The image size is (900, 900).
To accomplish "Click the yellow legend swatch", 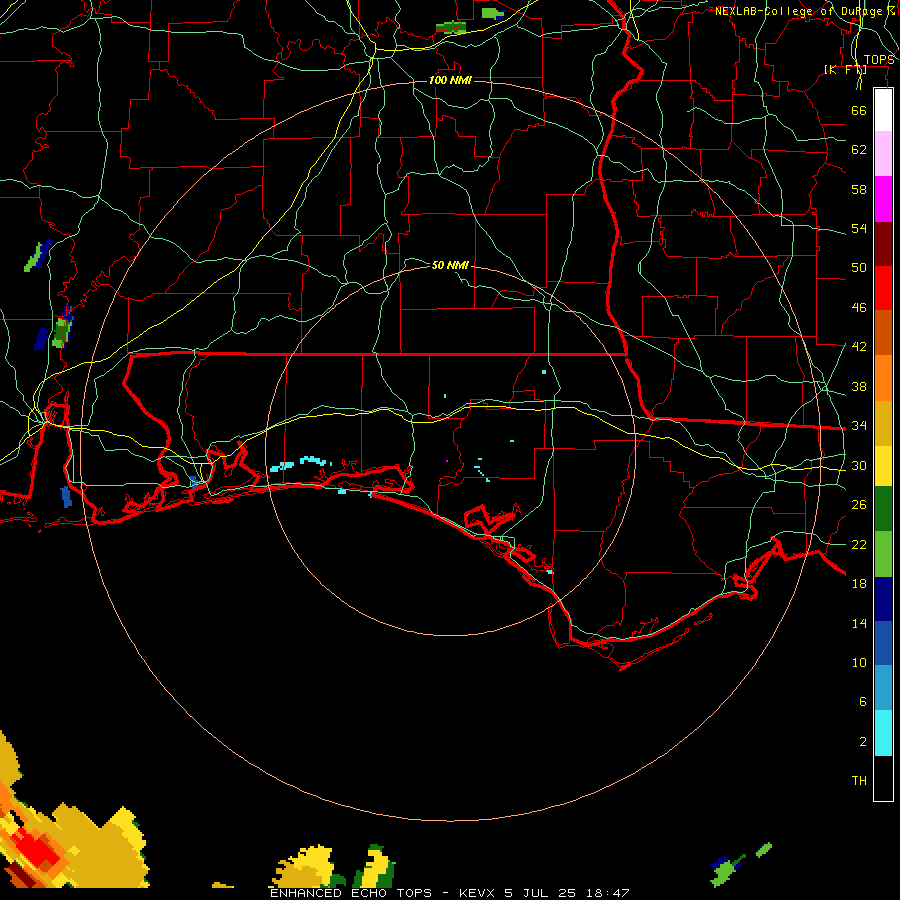I will click(x=883, y=465).
